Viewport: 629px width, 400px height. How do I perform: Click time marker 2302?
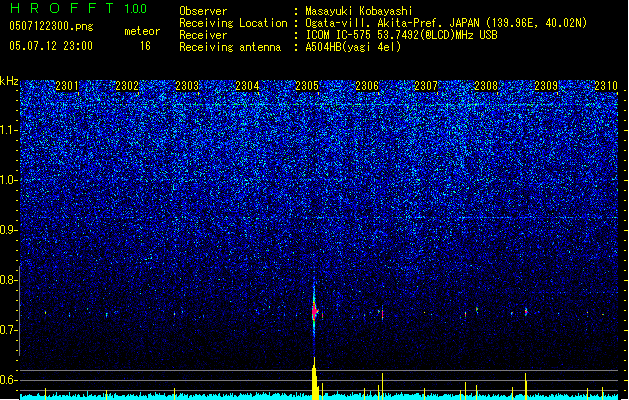[x=127, y=86]
